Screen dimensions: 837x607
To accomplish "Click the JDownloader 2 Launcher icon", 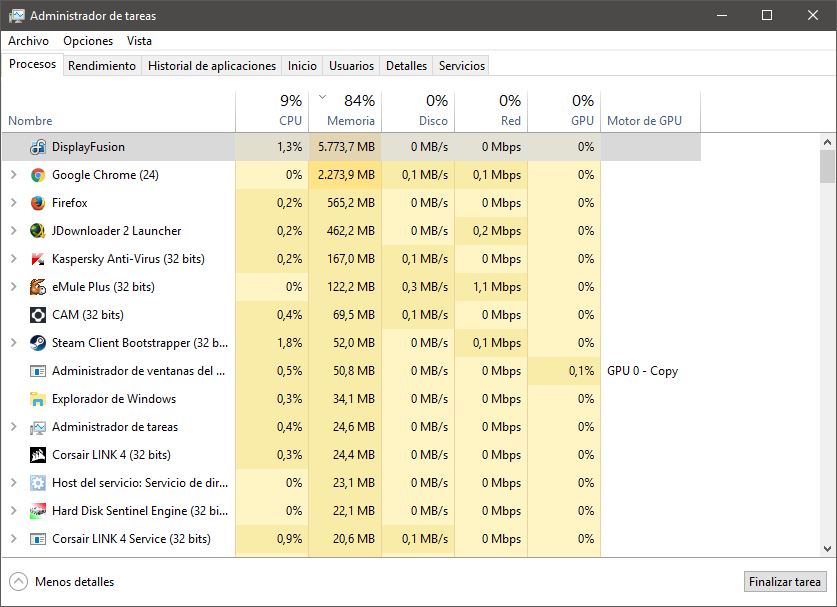I will coord(38,231).
